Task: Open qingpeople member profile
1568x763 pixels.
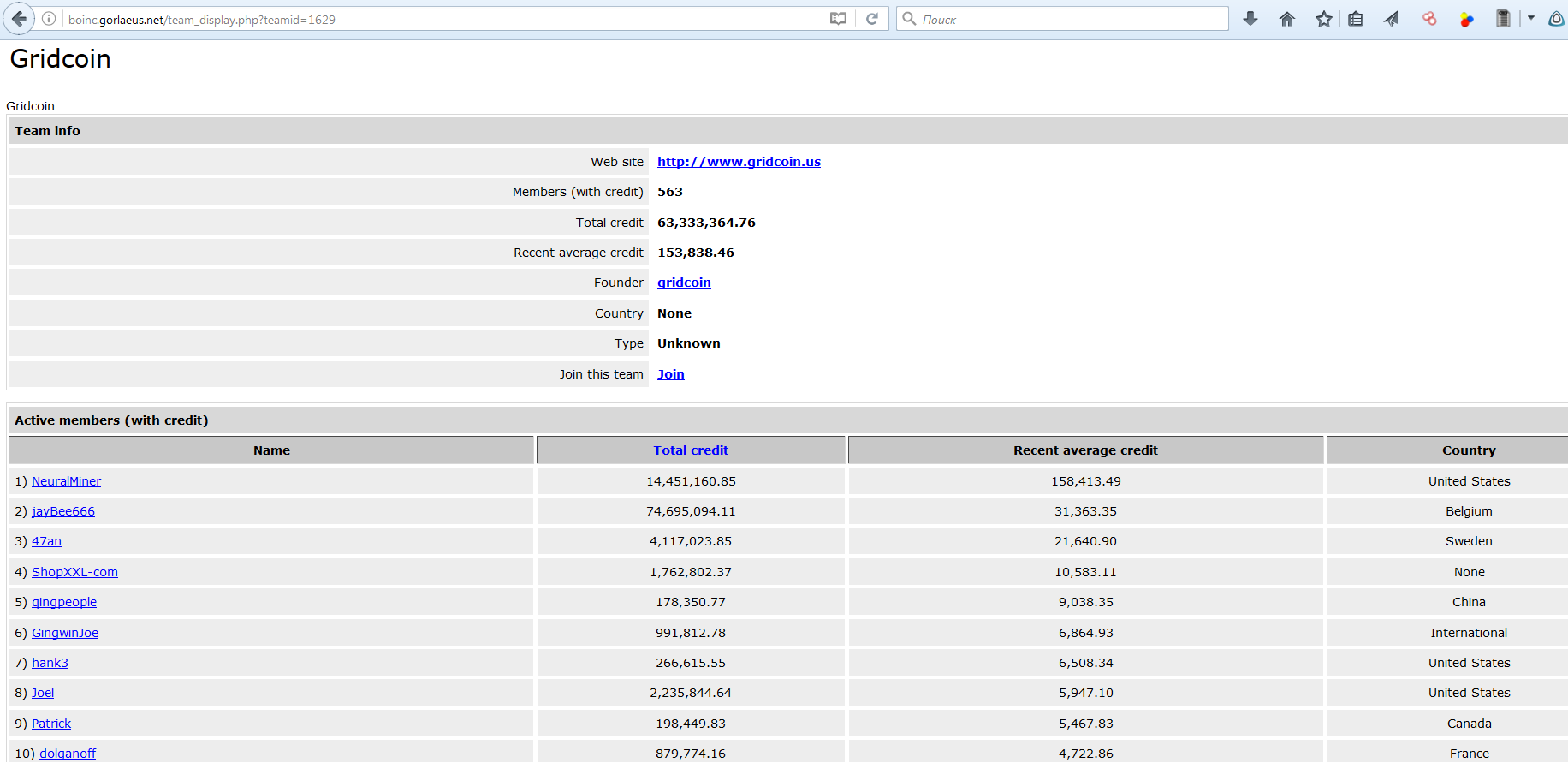Action: point(64,602)
